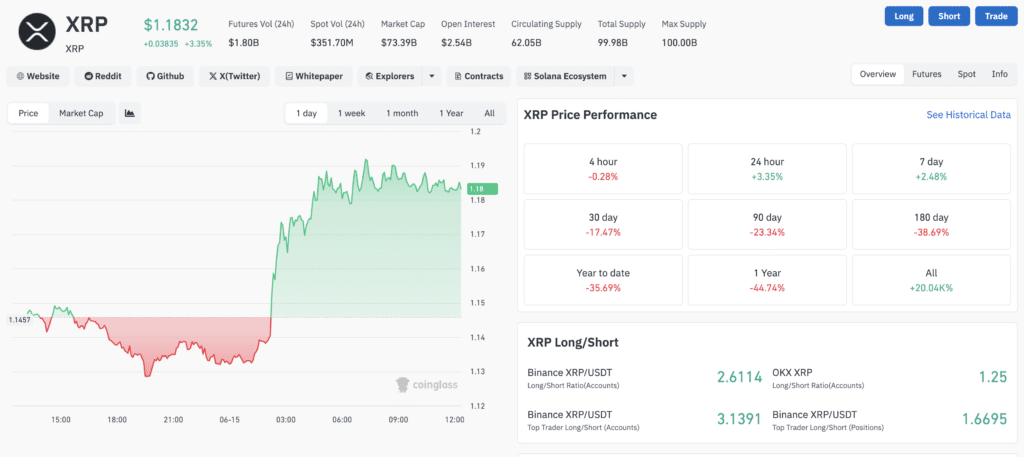Screen dimensions: 1024x457
Task: Expand the Solana Ecosystem dropdown arrow
Action: 624,76
